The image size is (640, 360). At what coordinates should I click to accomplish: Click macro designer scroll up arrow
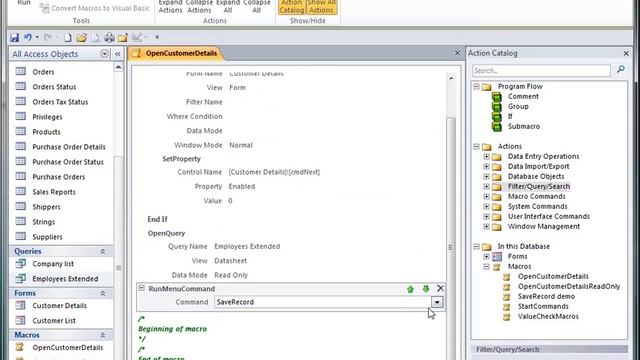tap(451, 78)
